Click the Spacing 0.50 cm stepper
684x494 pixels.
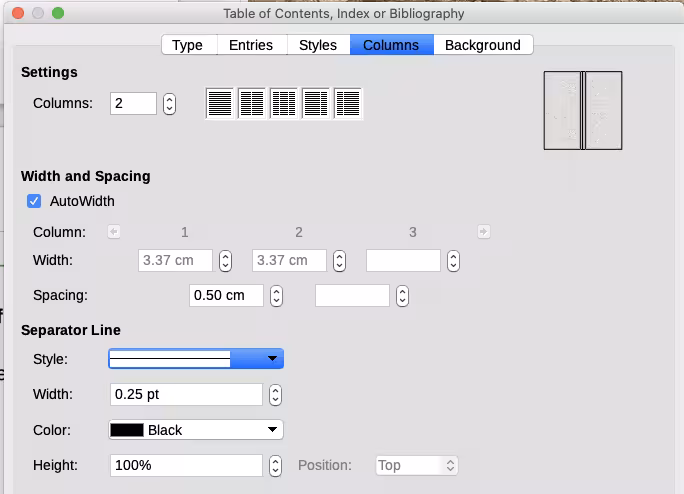coord(276,296)
